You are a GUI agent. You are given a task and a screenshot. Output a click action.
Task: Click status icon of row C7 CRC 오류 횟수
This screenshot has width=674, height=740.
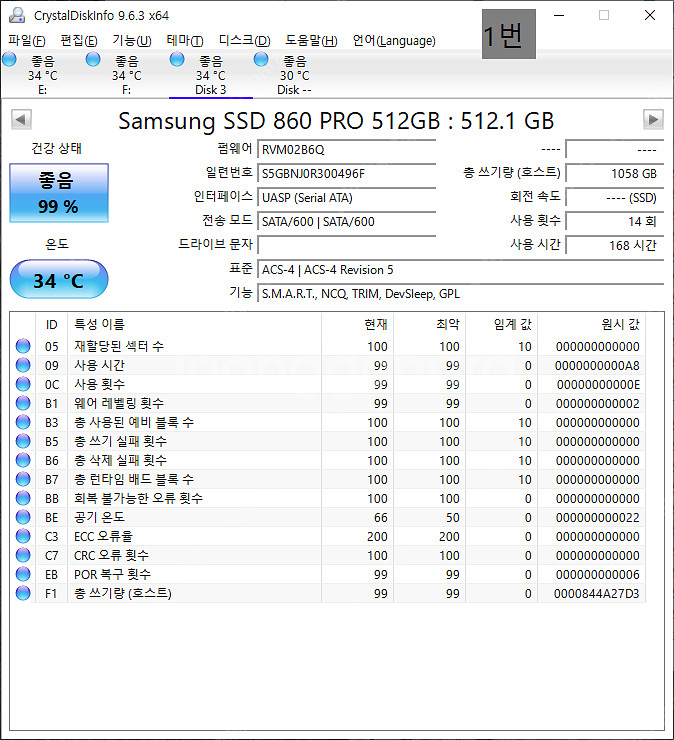click(x=23, y=555)
